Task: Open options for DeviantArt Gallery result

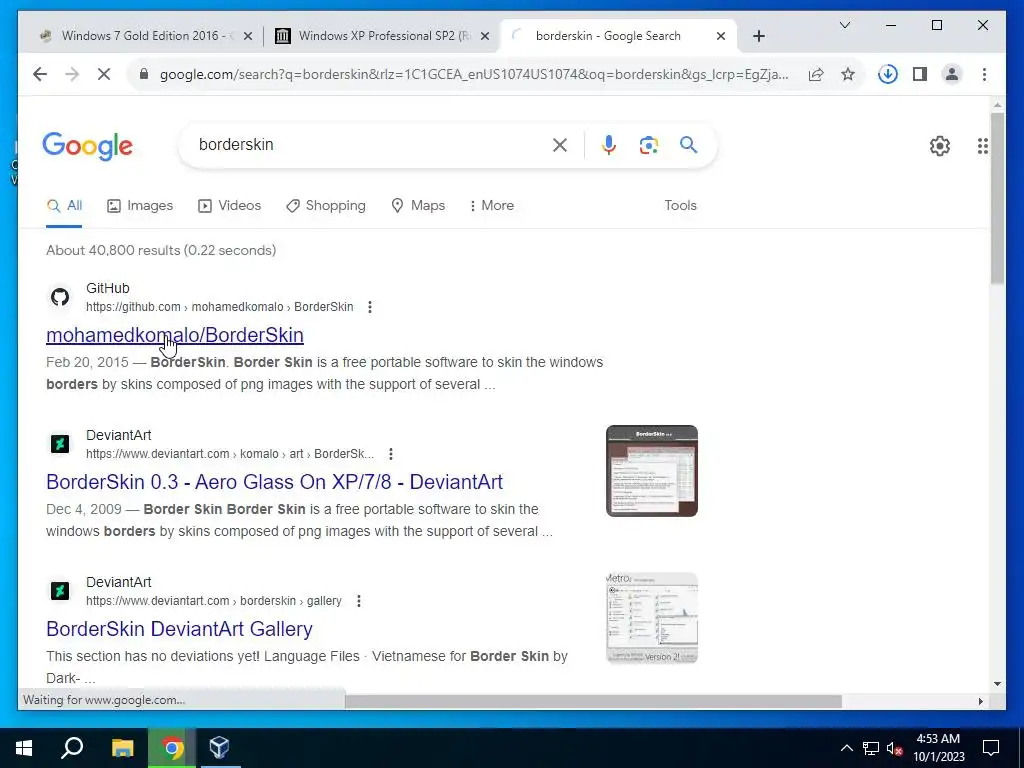Action: point(359,601)
